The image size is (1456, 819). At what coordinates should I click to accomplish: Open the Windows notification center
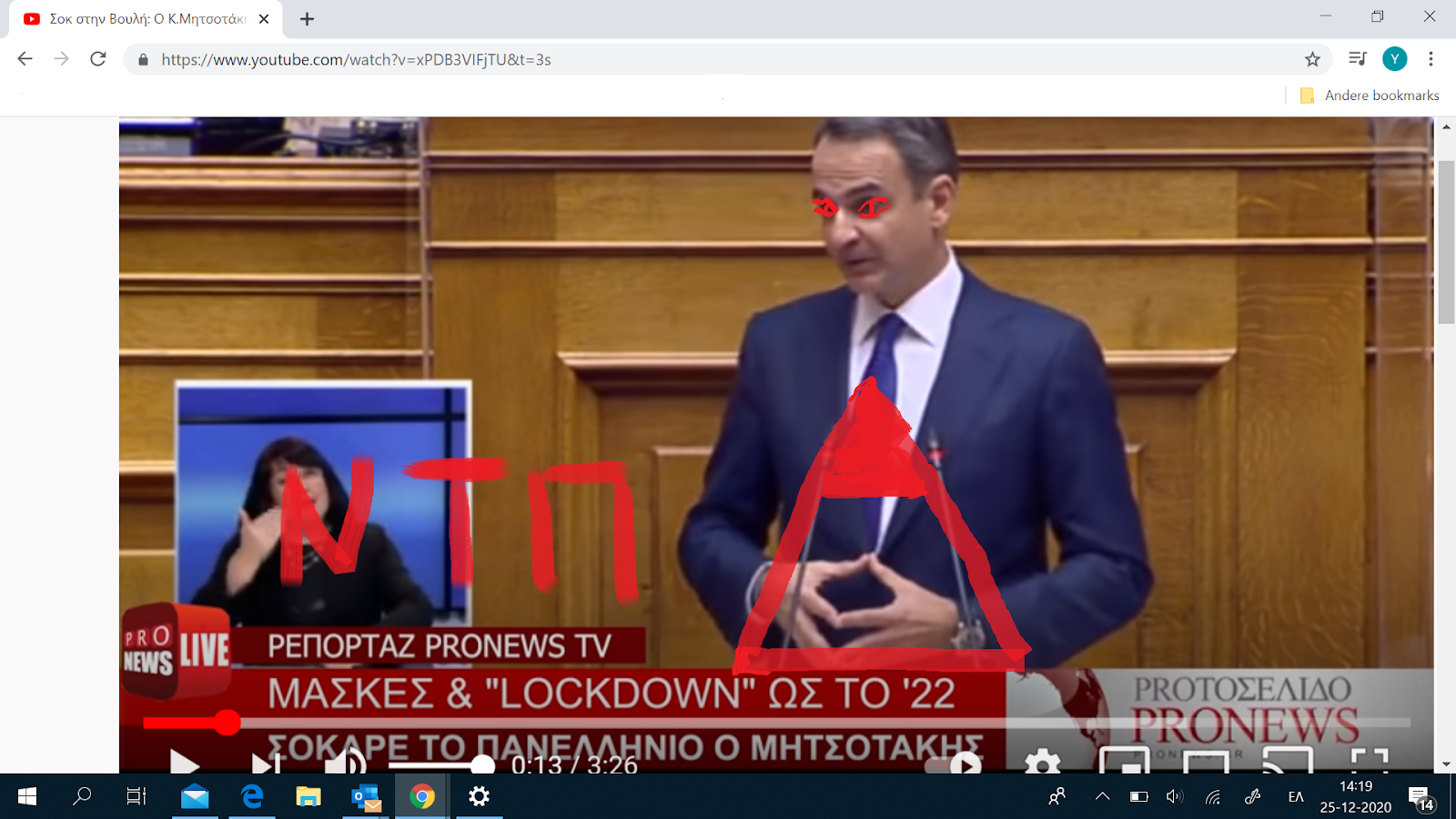[1421, 797]
